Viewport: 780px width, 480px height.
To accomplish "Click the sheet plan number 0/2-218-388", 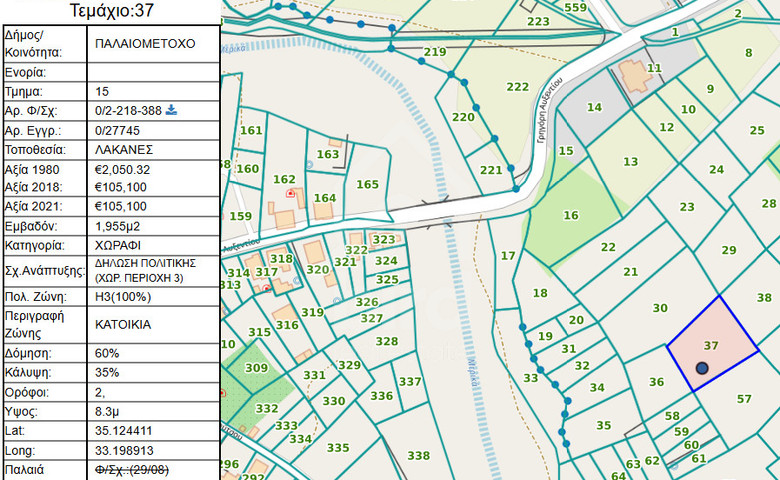I will (x=128, y=110).
